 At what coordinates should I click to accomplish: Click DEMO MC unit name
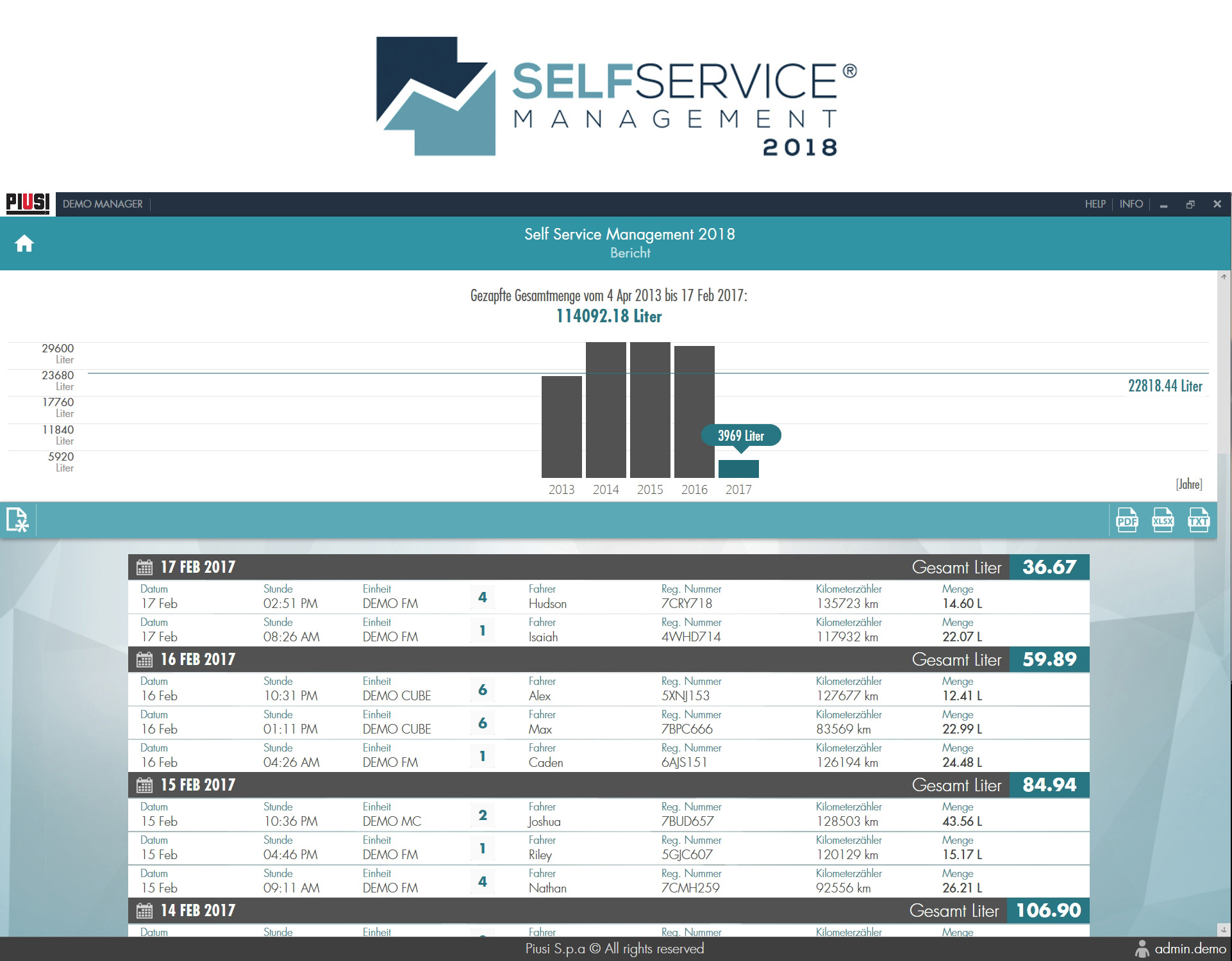click(392, 821)
